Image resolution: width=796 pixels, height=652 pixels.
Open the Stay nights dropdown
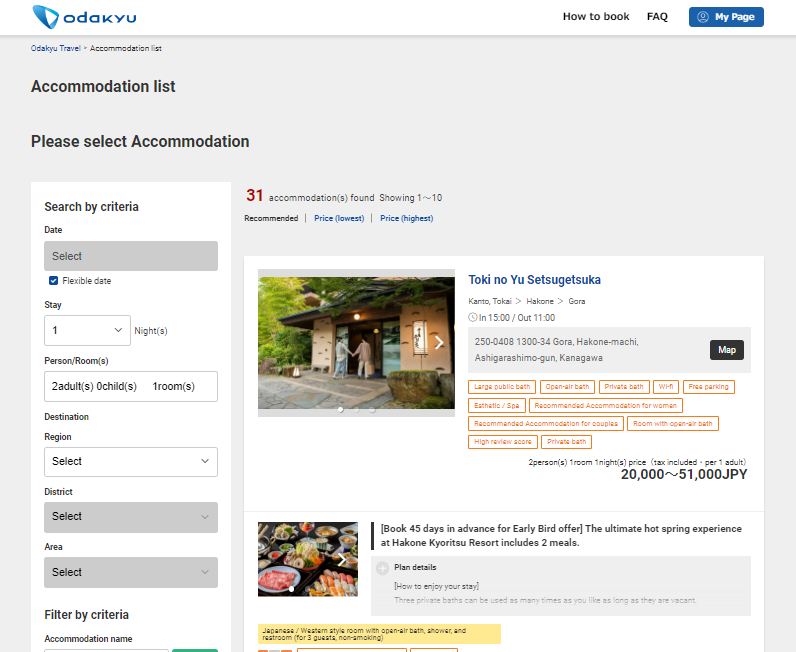[87, 330]
